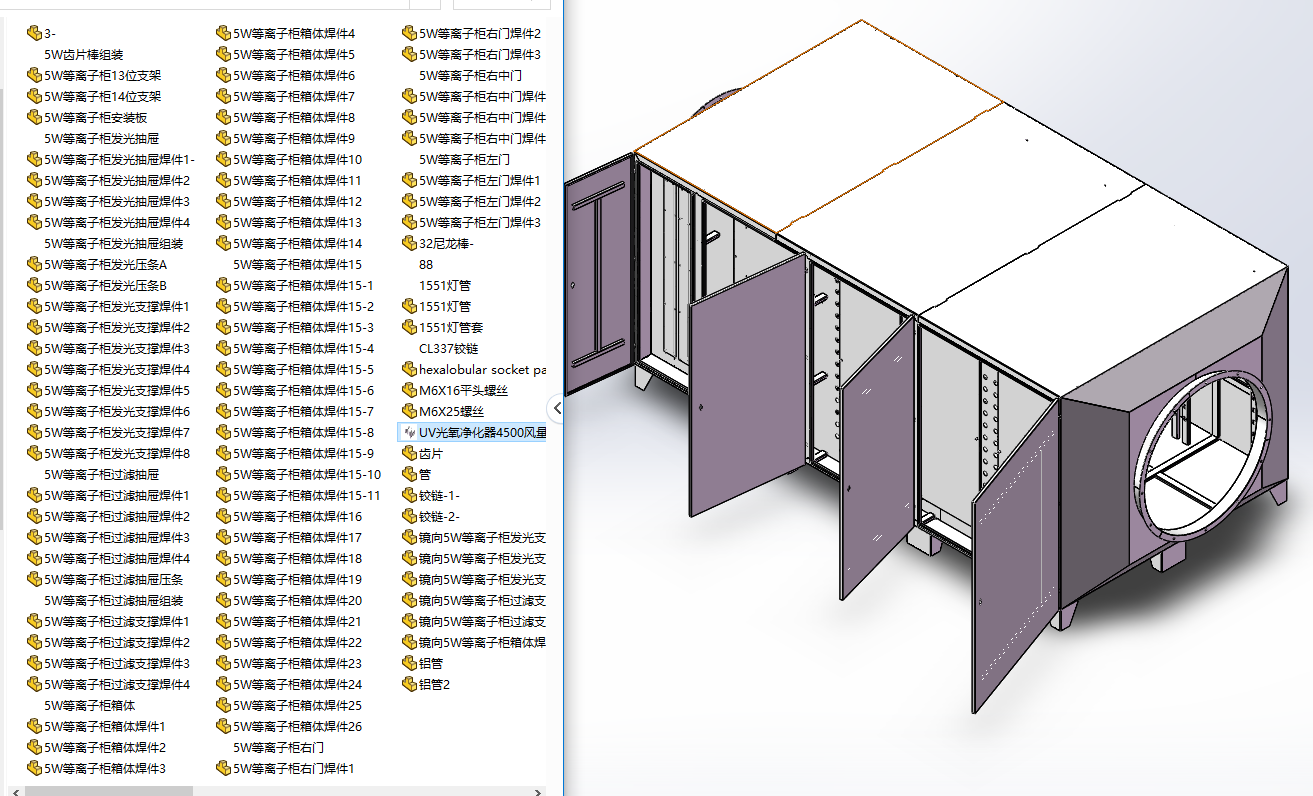
Task: Pick the icon beside 5W等离子柜安装板
Action: [35, 117]
